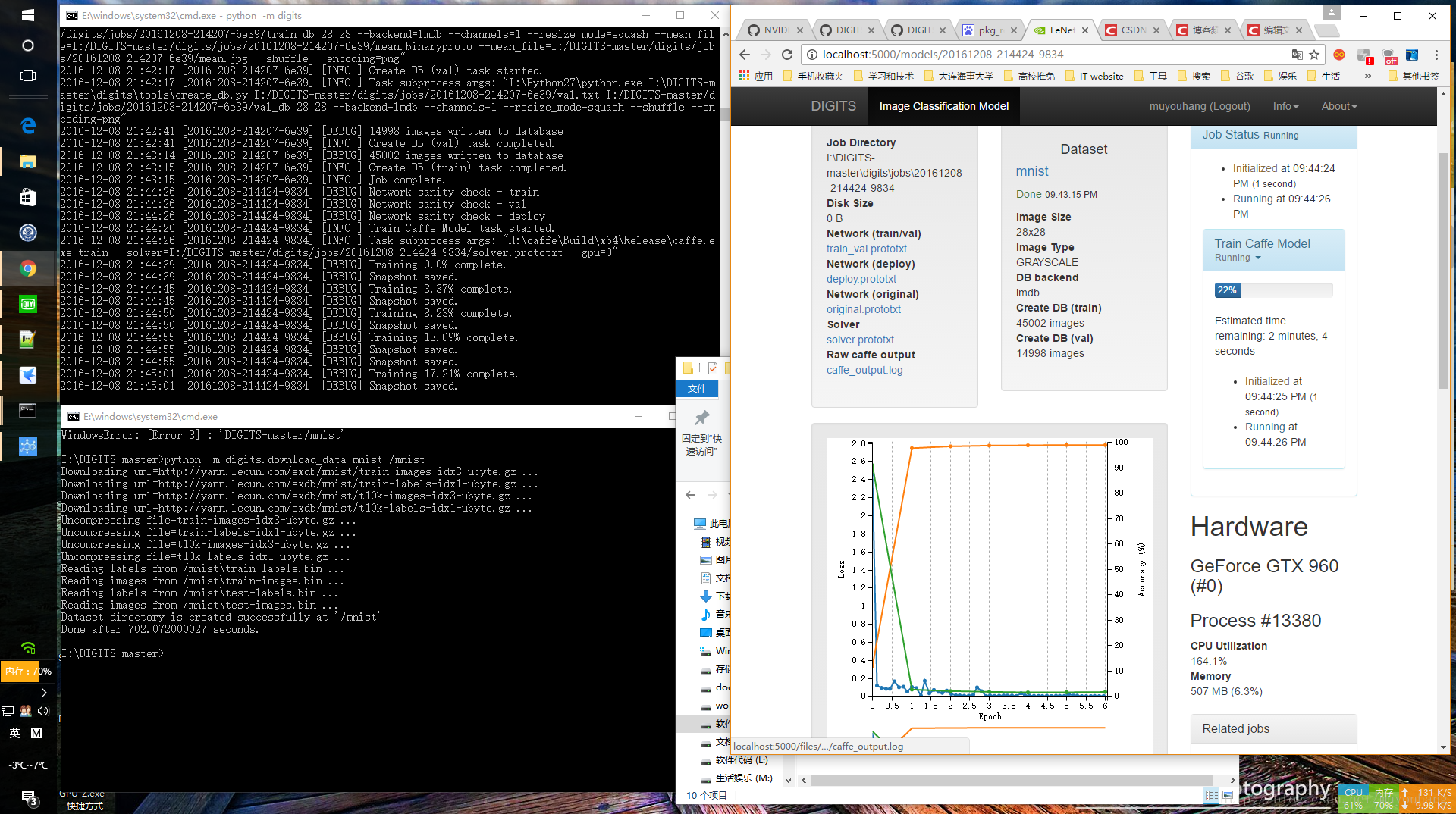Viewport: 1456px width, 814px height.
Task: Expand the File Explorer navigation pane arrow
Action: 788,780
